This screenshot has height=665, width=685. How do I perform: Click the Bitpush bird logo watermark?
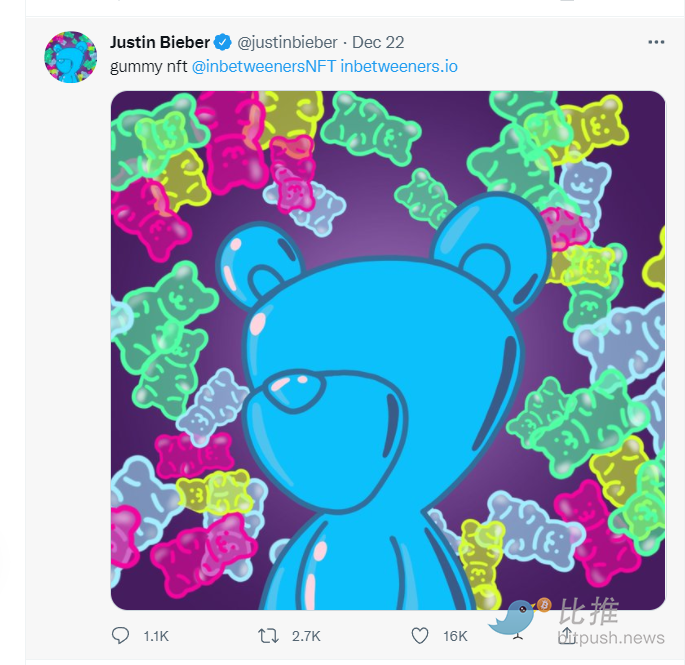[x=518, y=617]
